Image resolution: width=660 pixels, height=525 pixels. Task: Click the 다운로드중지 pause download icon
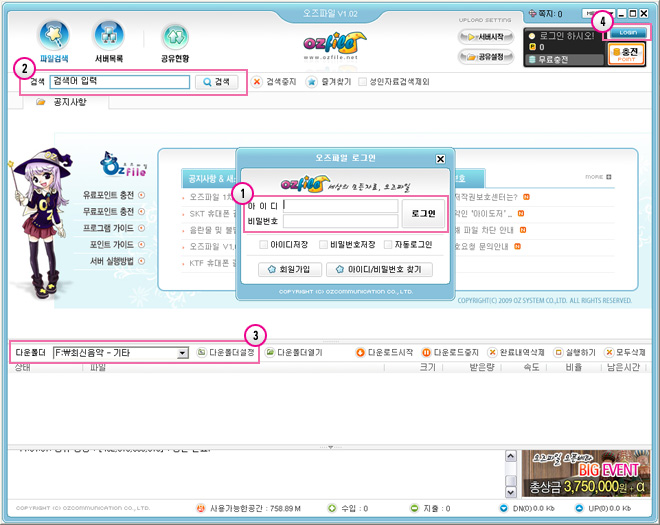[x=426, y=352]
